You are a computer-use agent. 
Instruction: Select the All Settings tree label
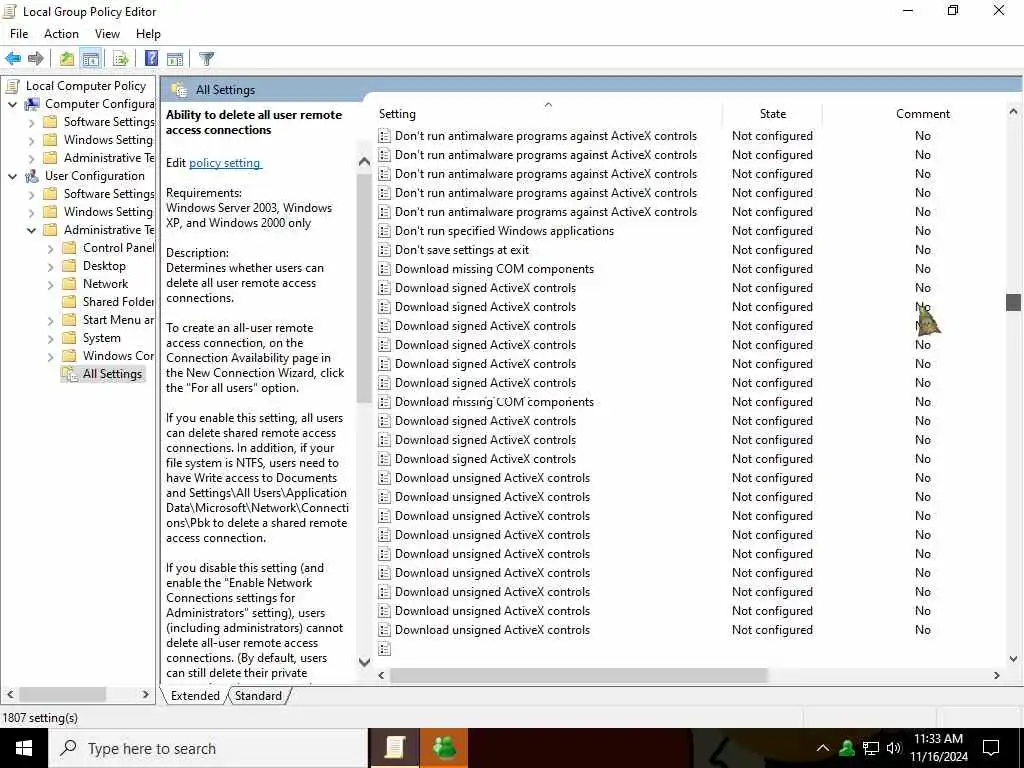112,374
